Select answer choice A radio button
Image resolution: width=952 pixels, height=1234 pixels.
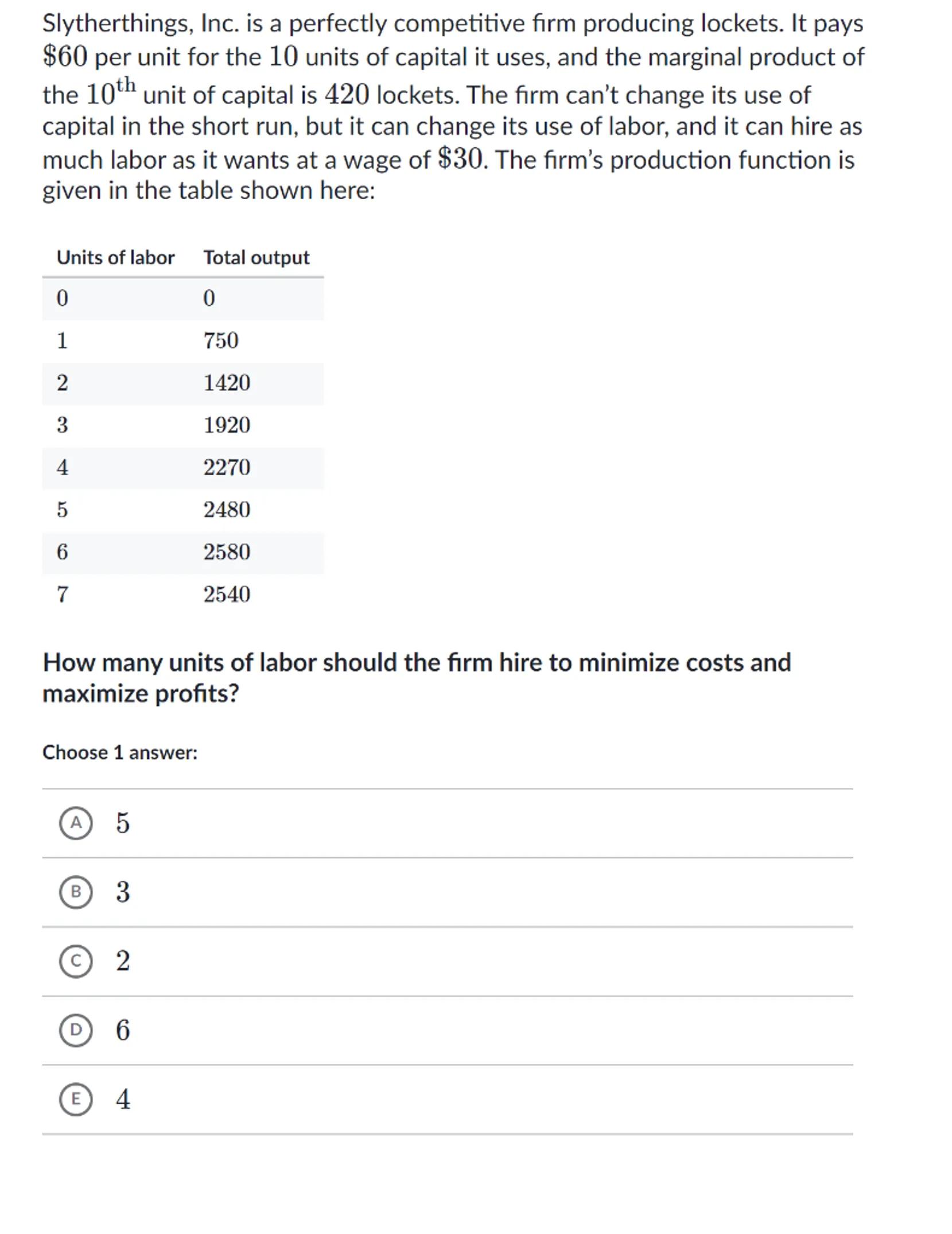click(76, 822)
